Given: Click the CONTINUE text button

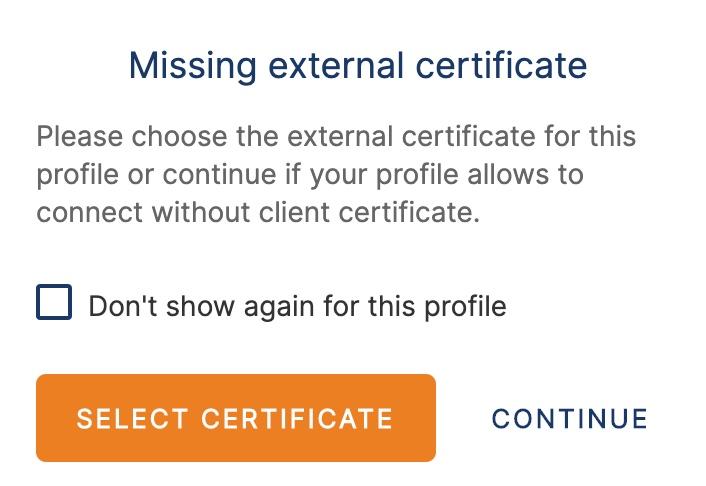Looking at the screenshot, I should [x=570, y=419].
